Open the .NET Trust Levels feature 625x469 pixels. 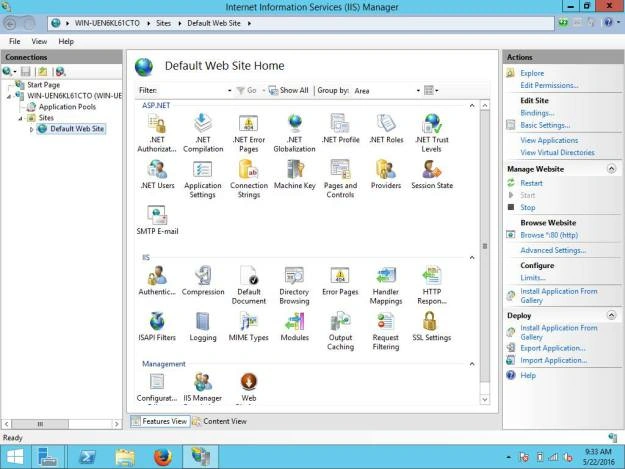click(432, 133)
